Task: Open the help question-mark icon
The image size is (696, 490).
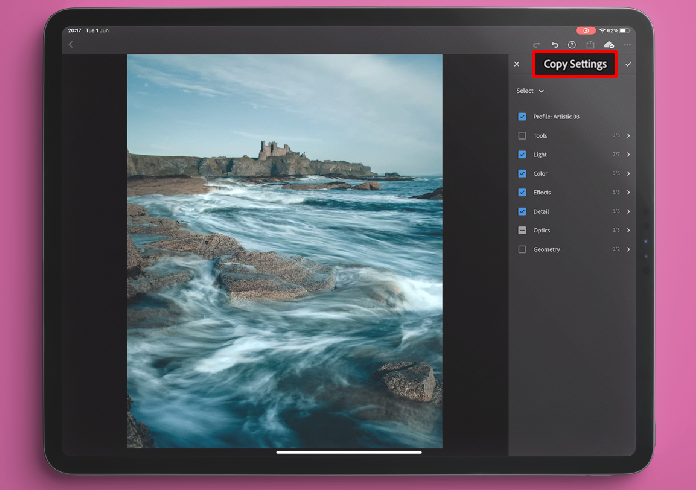Action: coord(572,45)
